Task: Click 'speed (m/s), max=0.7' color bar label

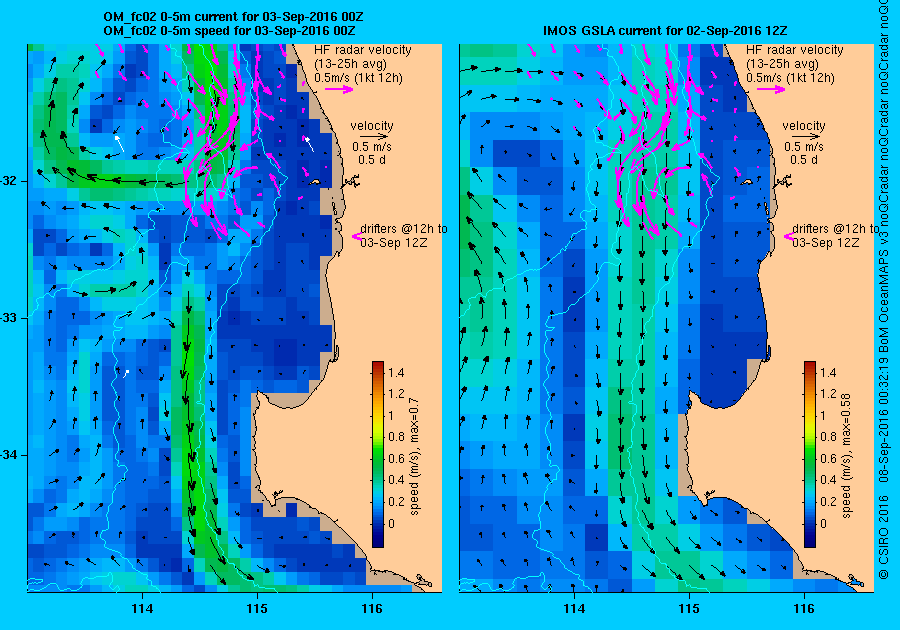Action: (414, 457)
